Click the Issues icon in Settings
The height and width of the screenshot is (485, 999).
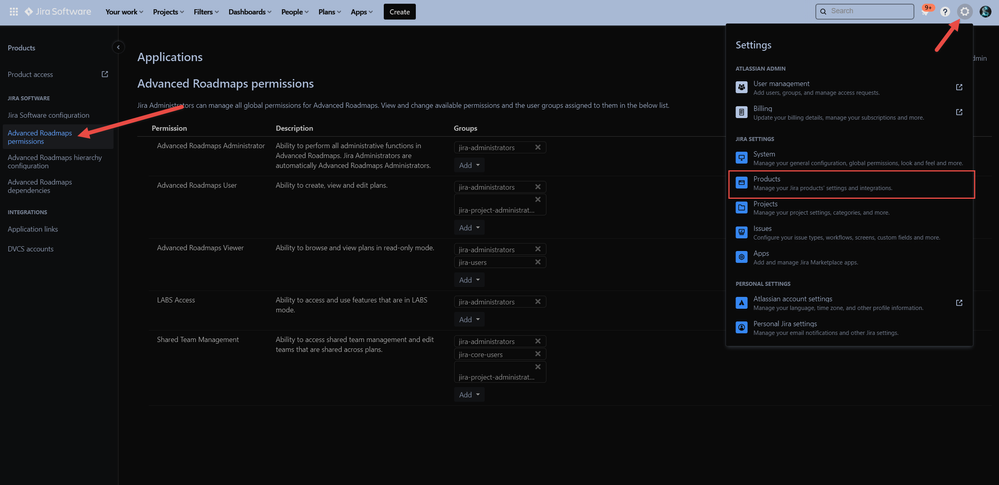point(742,232)
